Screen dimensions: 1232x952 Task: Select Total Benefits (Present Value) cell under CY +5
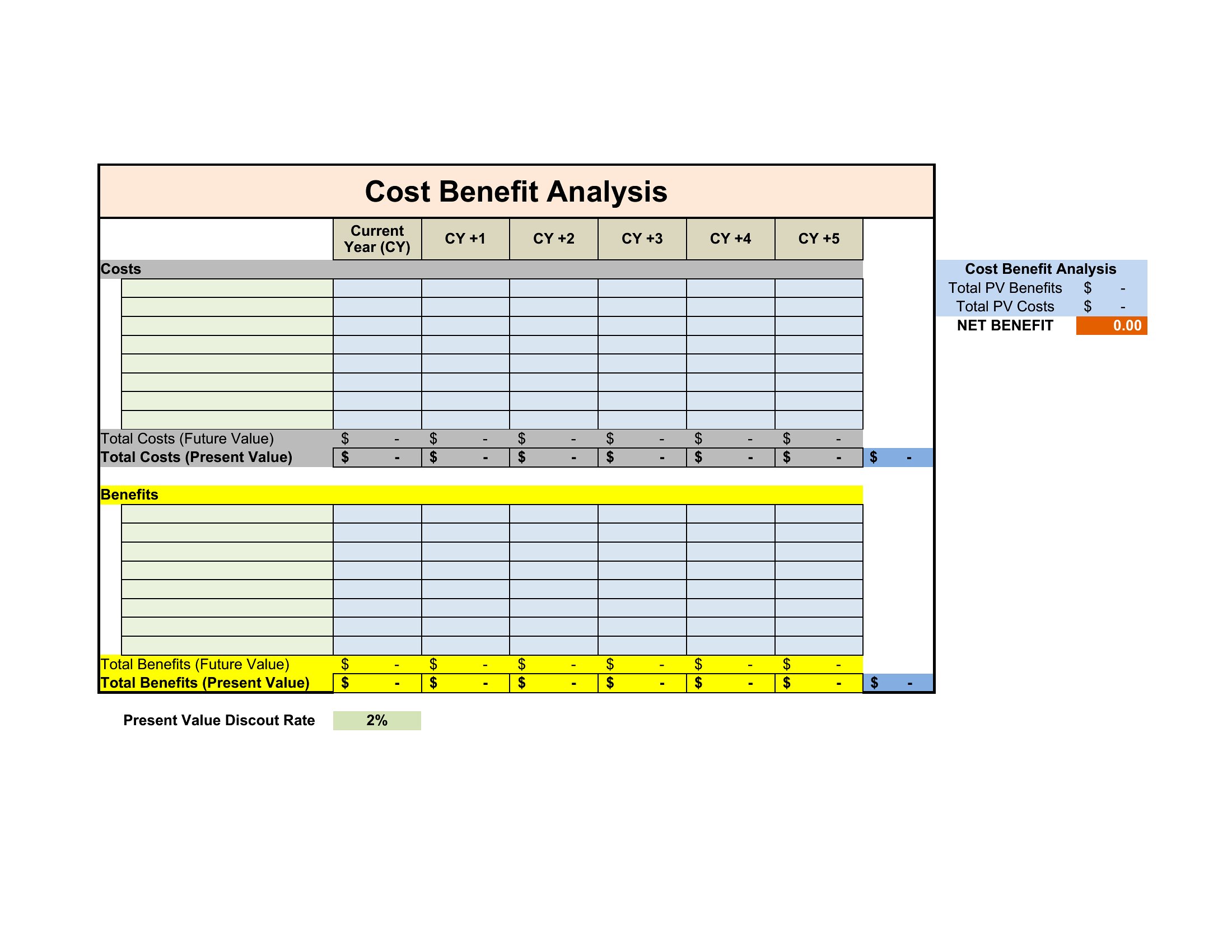click(x=819, y=683)
